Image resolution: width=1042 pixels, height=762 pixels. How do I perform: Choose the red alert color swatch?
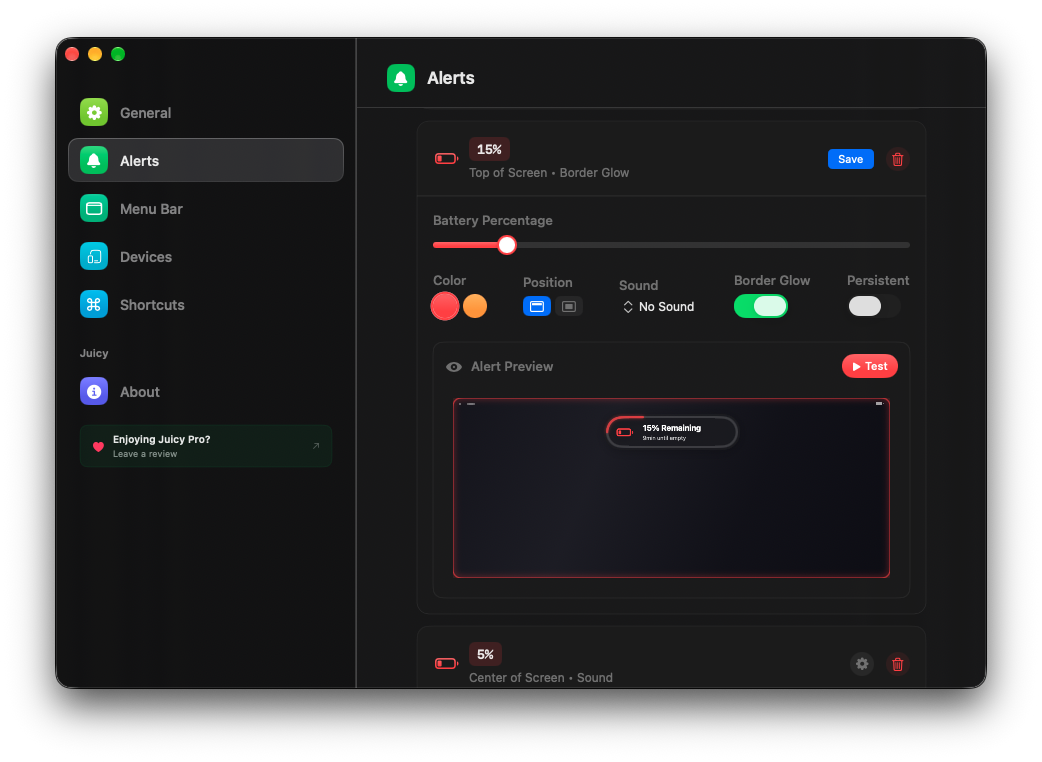[x=445, y=306]
